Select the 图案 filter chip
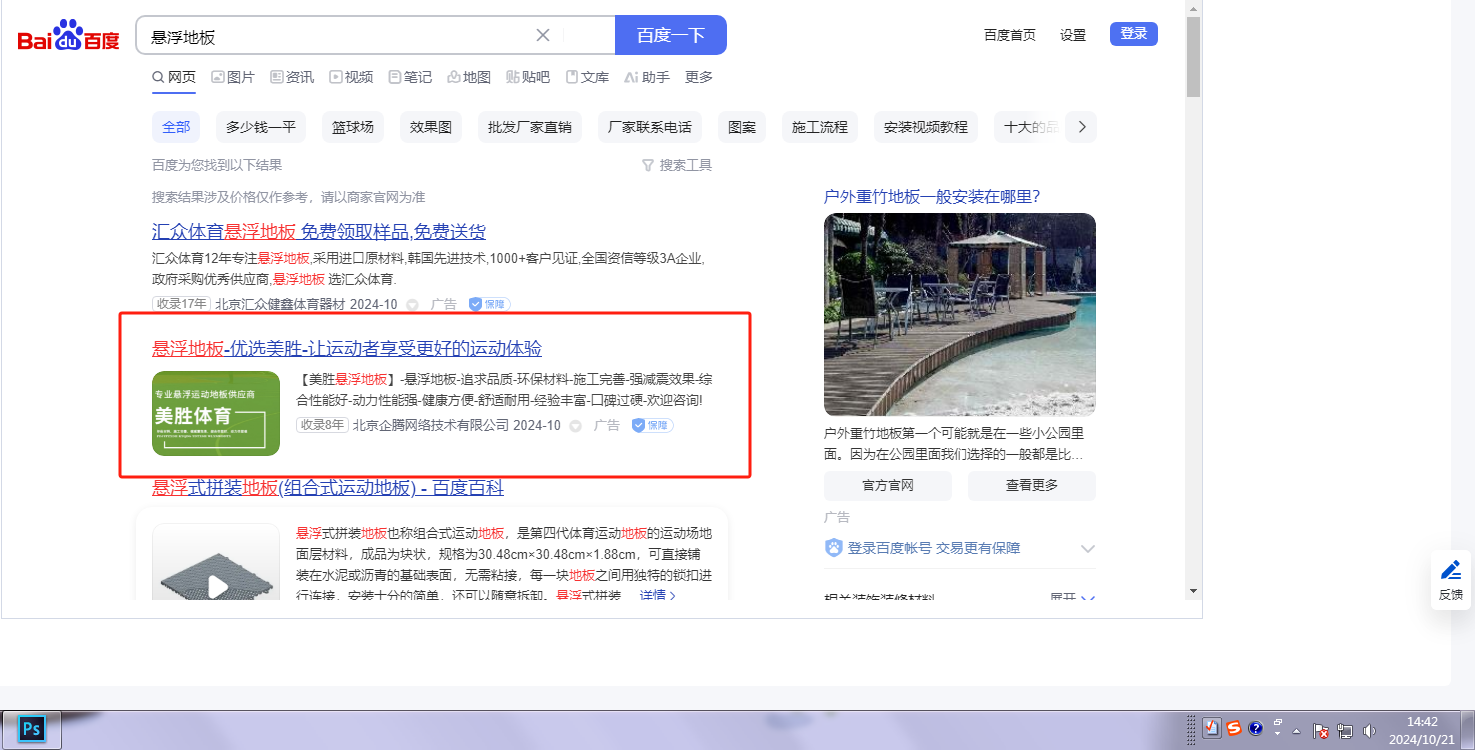 (742, 127)
